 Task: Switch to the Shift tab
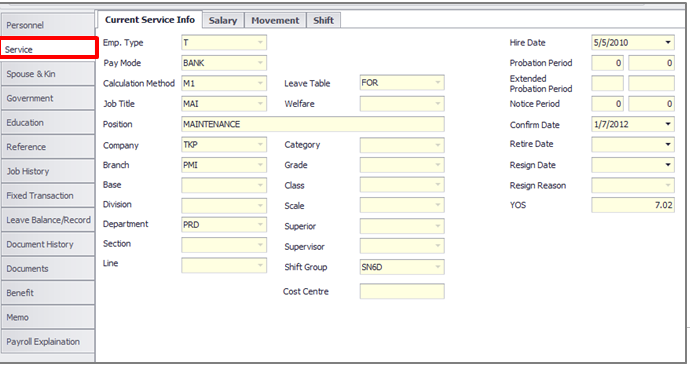tap(323, 20)
